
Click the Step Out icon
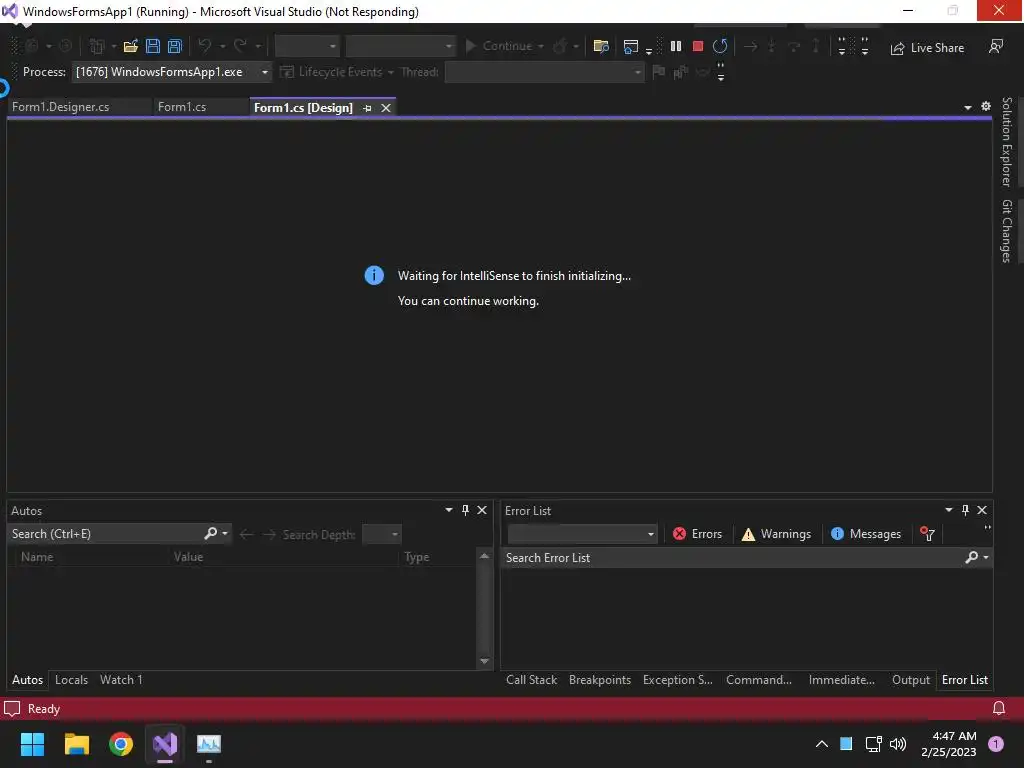tap(816, 46)
